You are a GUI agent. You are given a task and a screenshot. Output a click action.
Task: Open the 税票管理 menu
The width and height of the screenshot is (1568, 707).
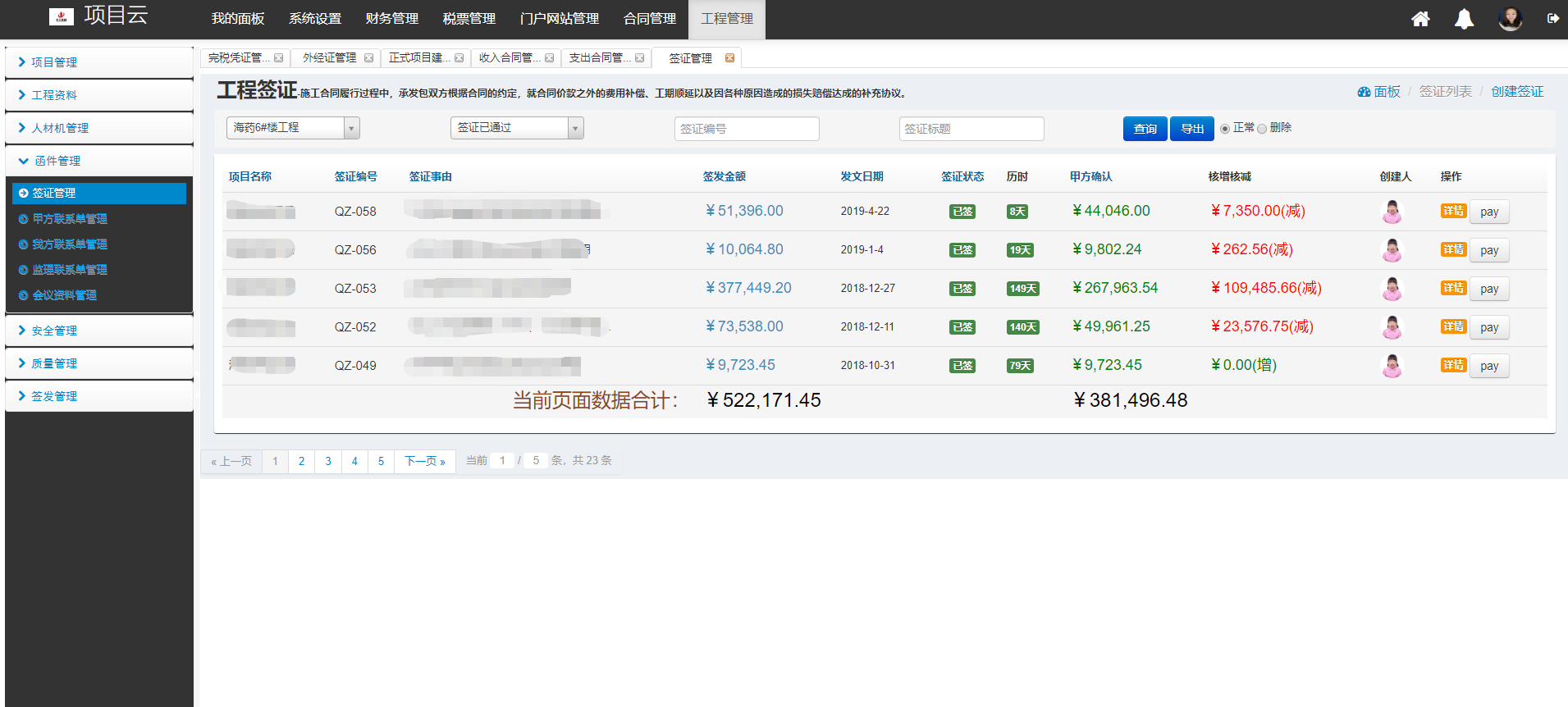469,19
